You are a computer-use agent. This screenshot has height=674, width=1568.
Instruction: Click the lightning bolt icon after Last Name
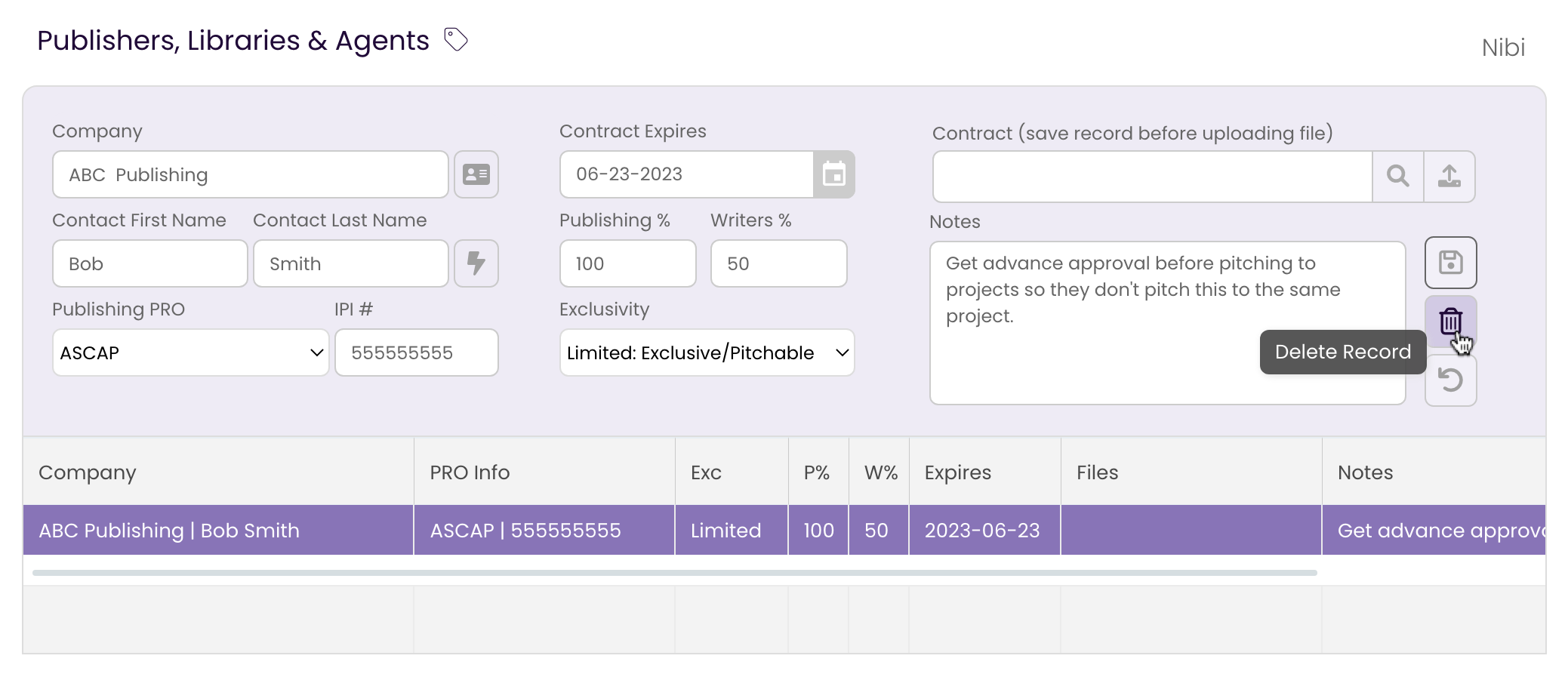[x=476, y=263]
